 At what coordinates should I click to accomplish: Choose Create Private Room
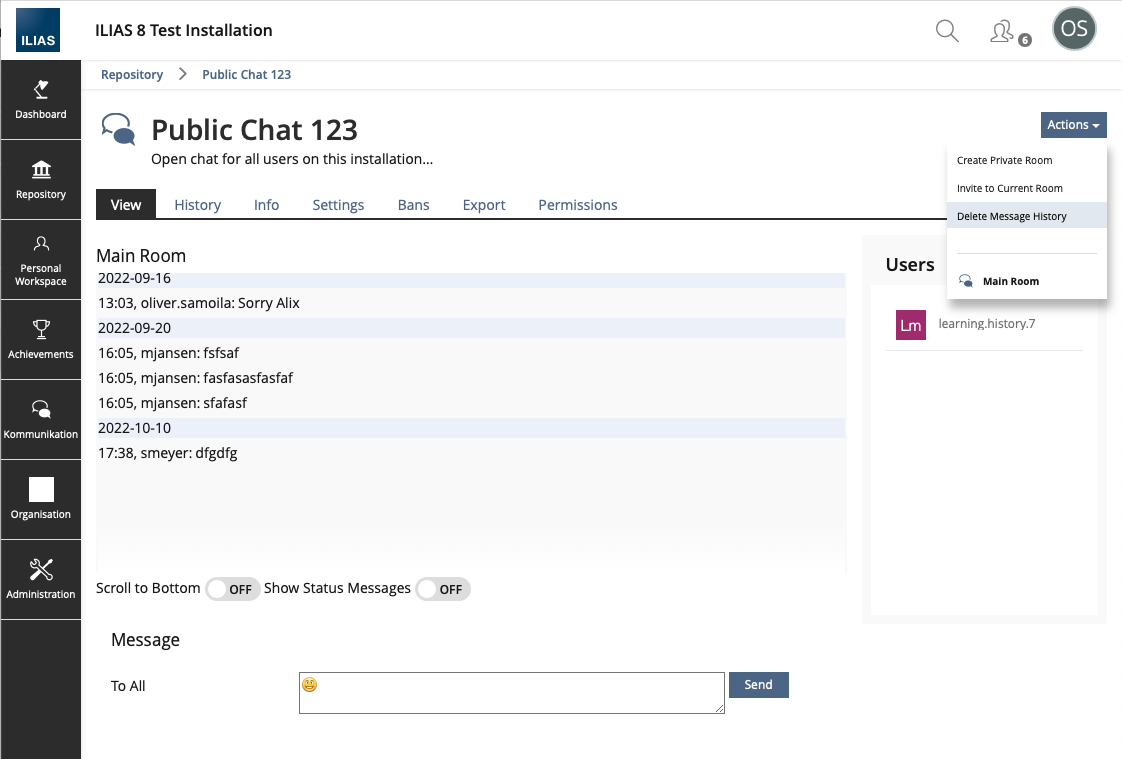point(1004,160)
